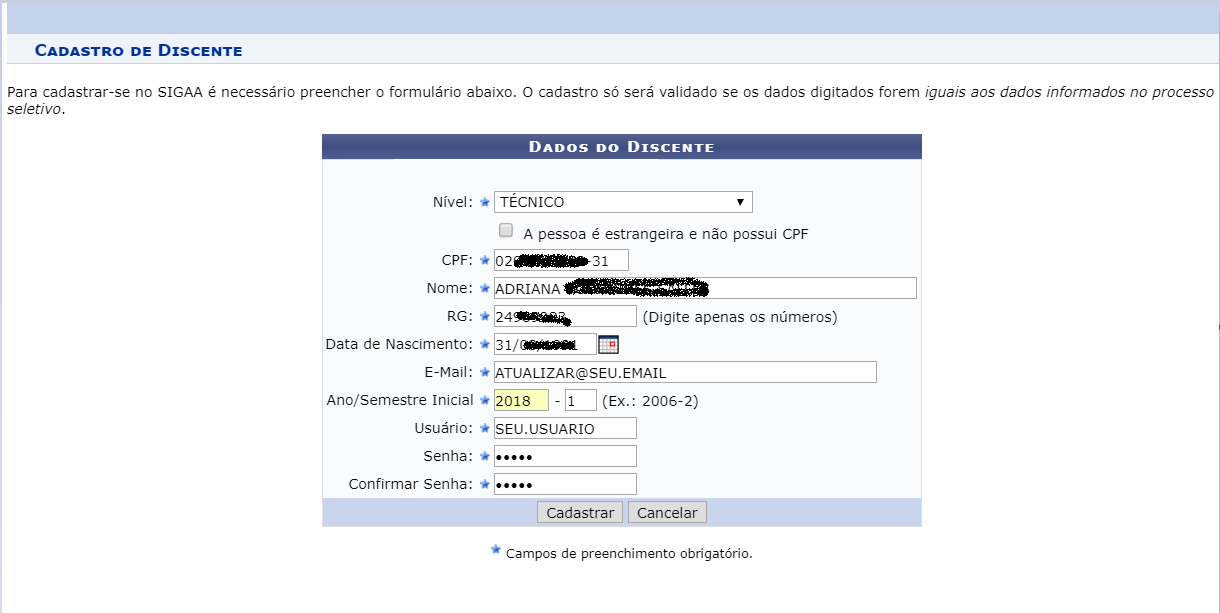Click the Cadastro de Discente page title
1220x613 pixels.
pos(138,50)
